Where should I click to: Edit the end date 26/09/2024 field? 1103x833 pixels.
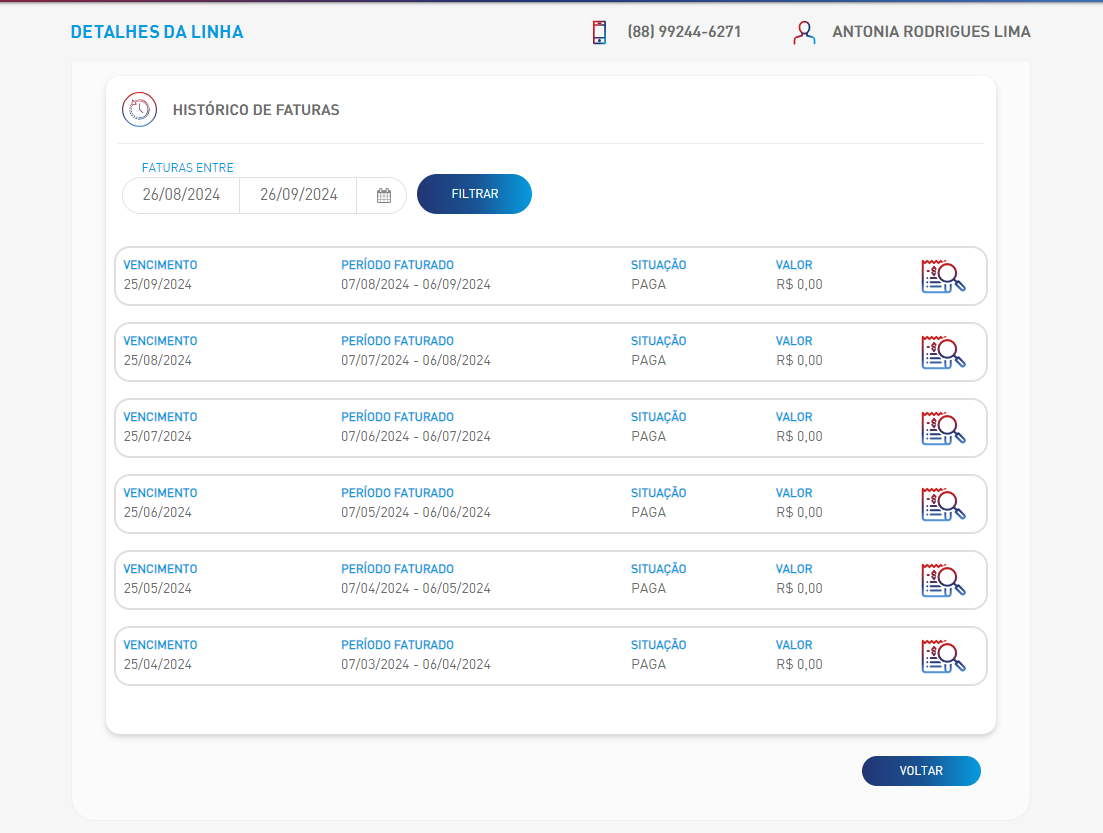299,195
